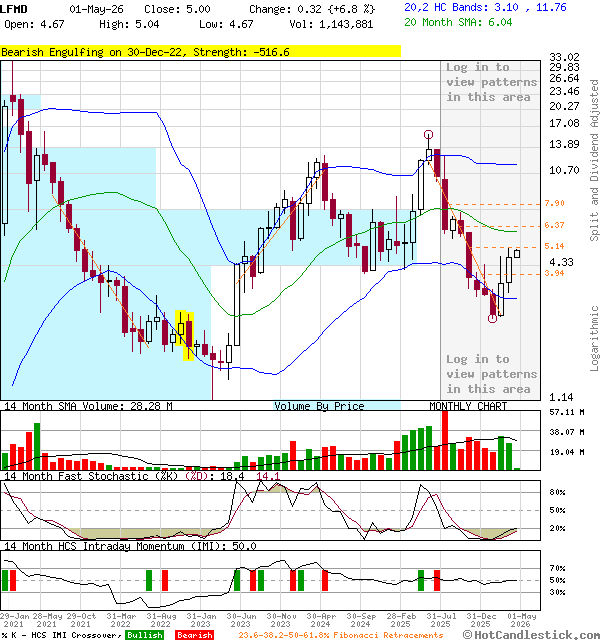Click the red circle marker at chart low
The width and height of the screenshot is (600, 640).
tap(493, 318)
